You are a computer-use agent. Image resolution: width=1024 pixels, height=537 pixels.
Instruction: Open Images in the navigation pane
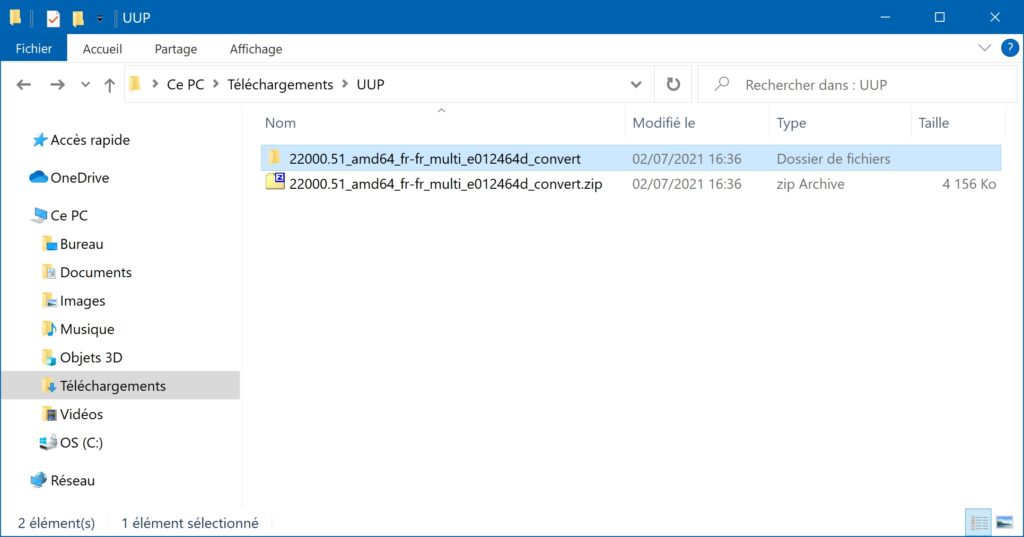[82, 301]
